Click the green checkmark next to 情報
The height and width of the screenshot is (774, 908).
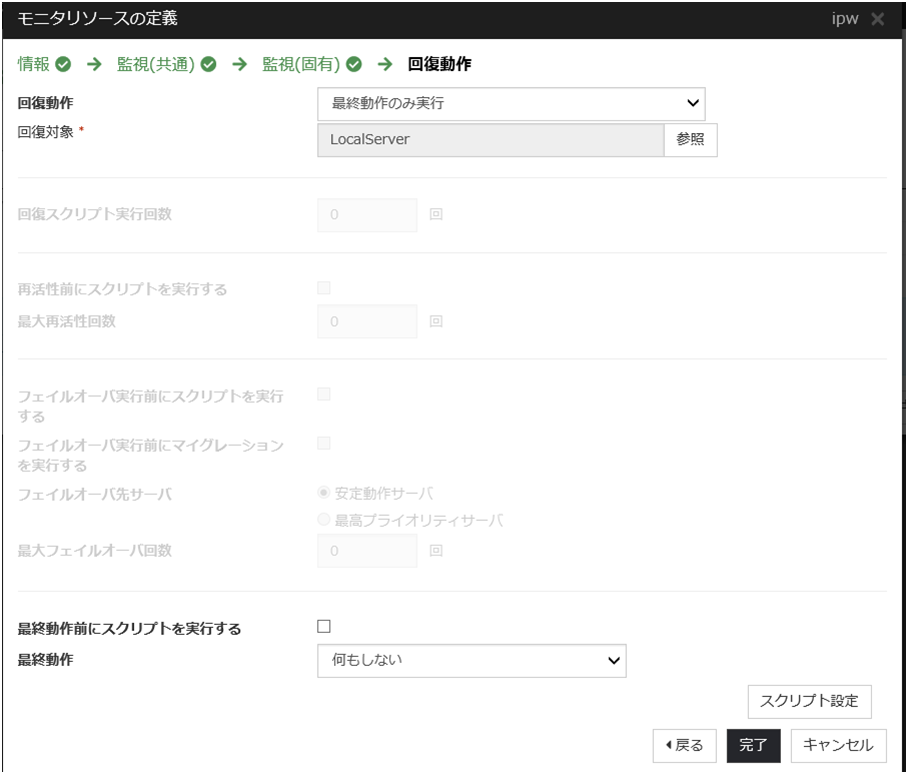pos(64,65)
